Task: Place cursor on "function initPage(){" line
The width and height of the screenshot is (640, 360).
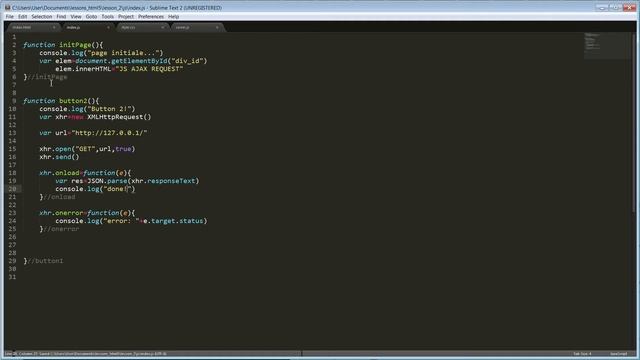Action: point(63,45)
